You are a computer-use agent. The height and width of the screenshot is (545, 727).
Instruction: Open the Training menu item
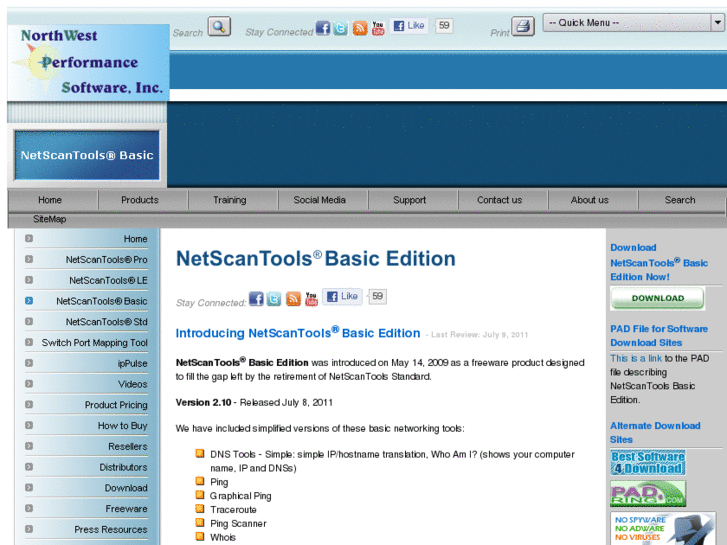pyautogui.click(x=230, y=200)
